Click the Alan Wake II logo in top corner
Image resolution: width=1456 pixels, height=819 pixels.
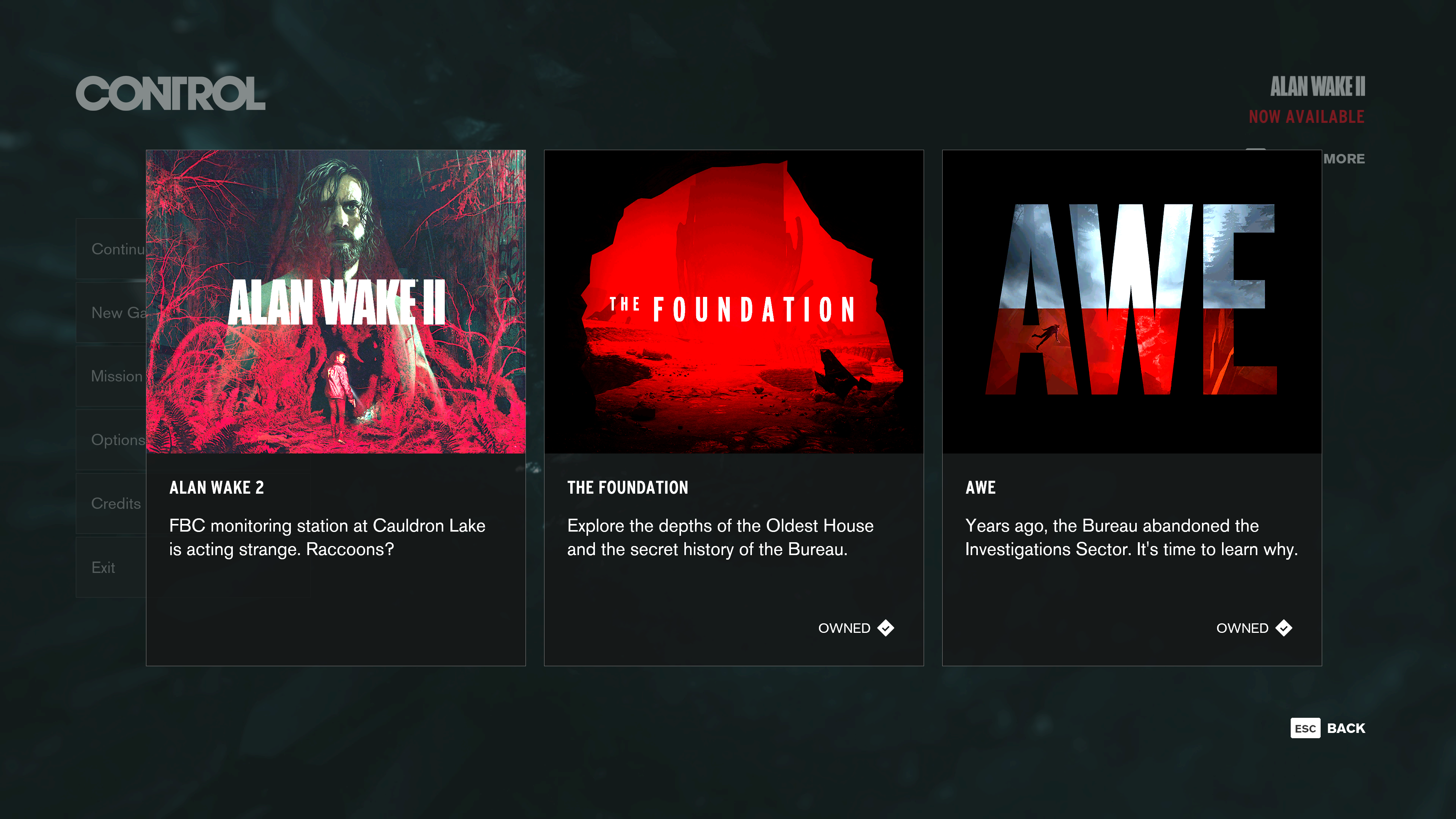[x=1318, y=86]
